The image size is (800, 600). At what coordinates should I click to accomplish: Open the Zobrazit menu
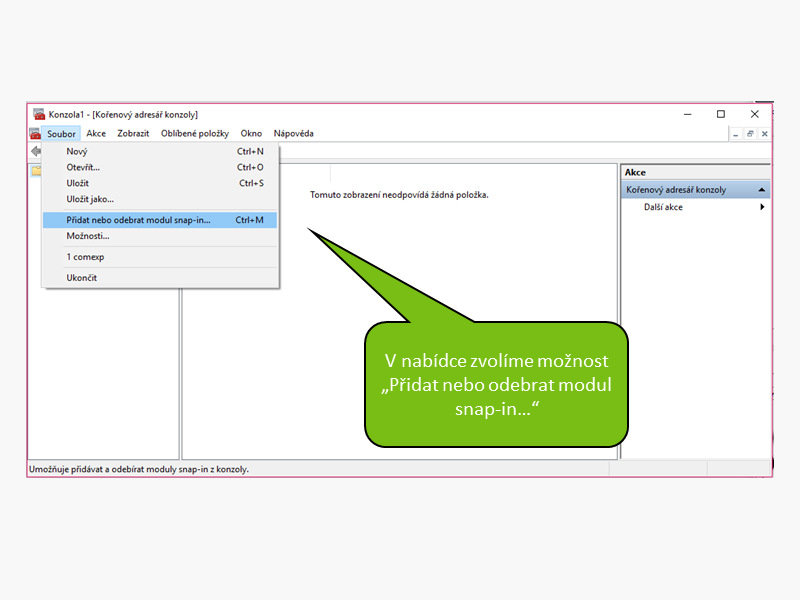pos(133,134)
